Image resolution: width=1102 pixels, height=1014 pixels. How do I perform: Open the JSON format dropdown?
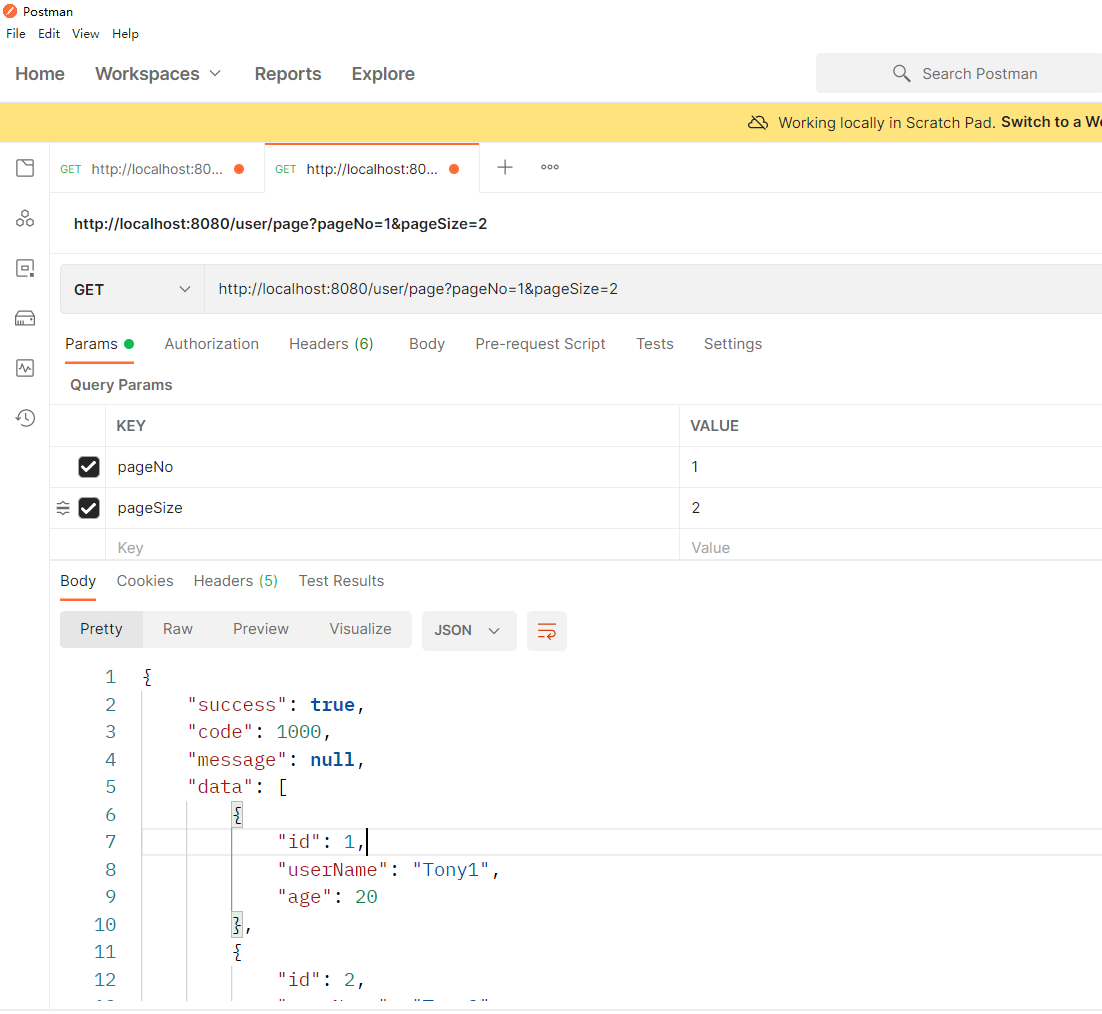[469, 631]
